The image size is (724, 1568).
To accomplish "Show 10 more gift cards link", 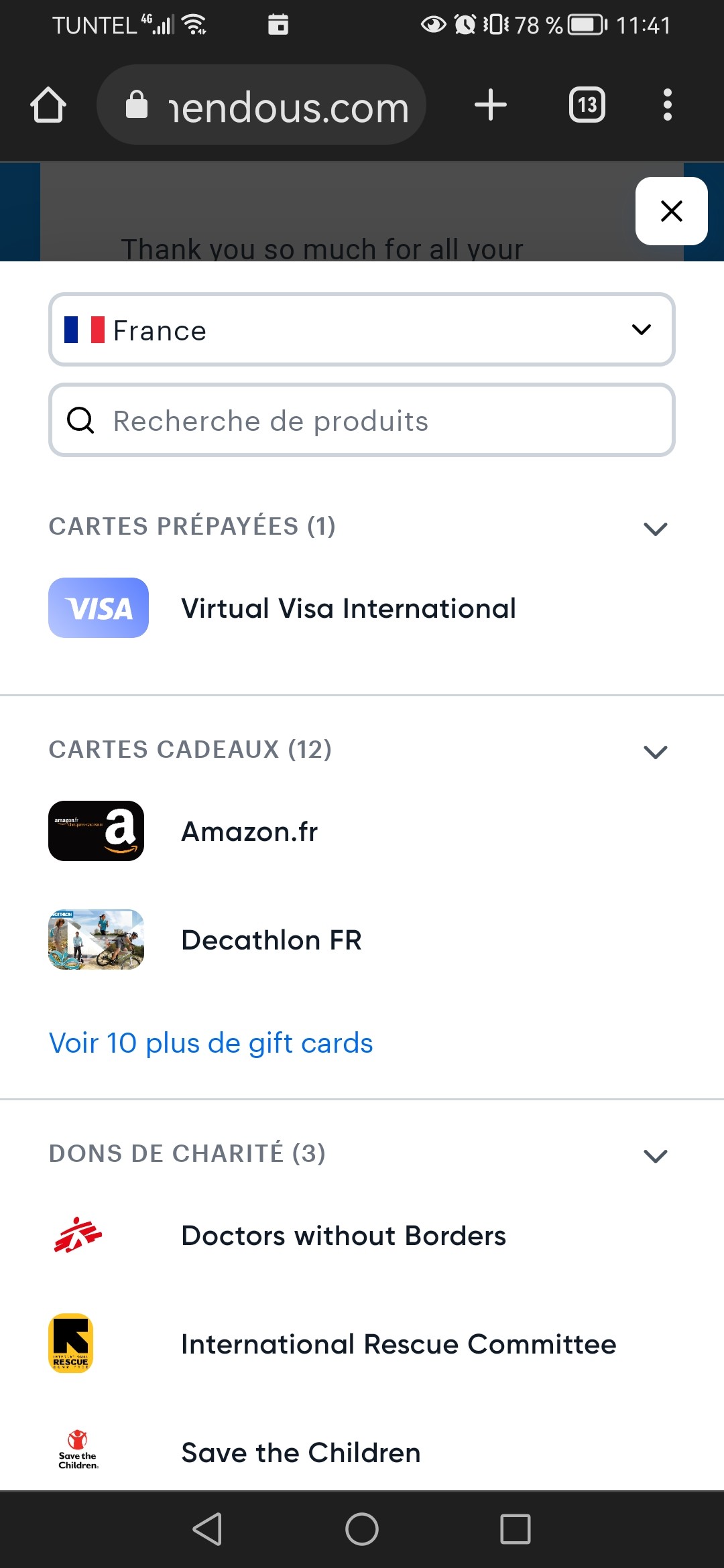I will click(x=211, y=1043).
